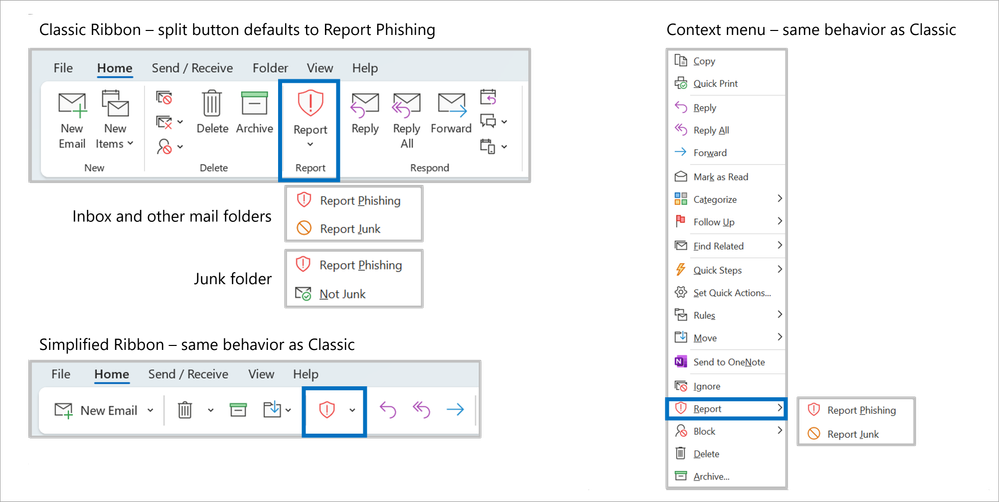Expand Move submenu in the context menu
The height and width of the screenshot is (502, 999).
727,338
